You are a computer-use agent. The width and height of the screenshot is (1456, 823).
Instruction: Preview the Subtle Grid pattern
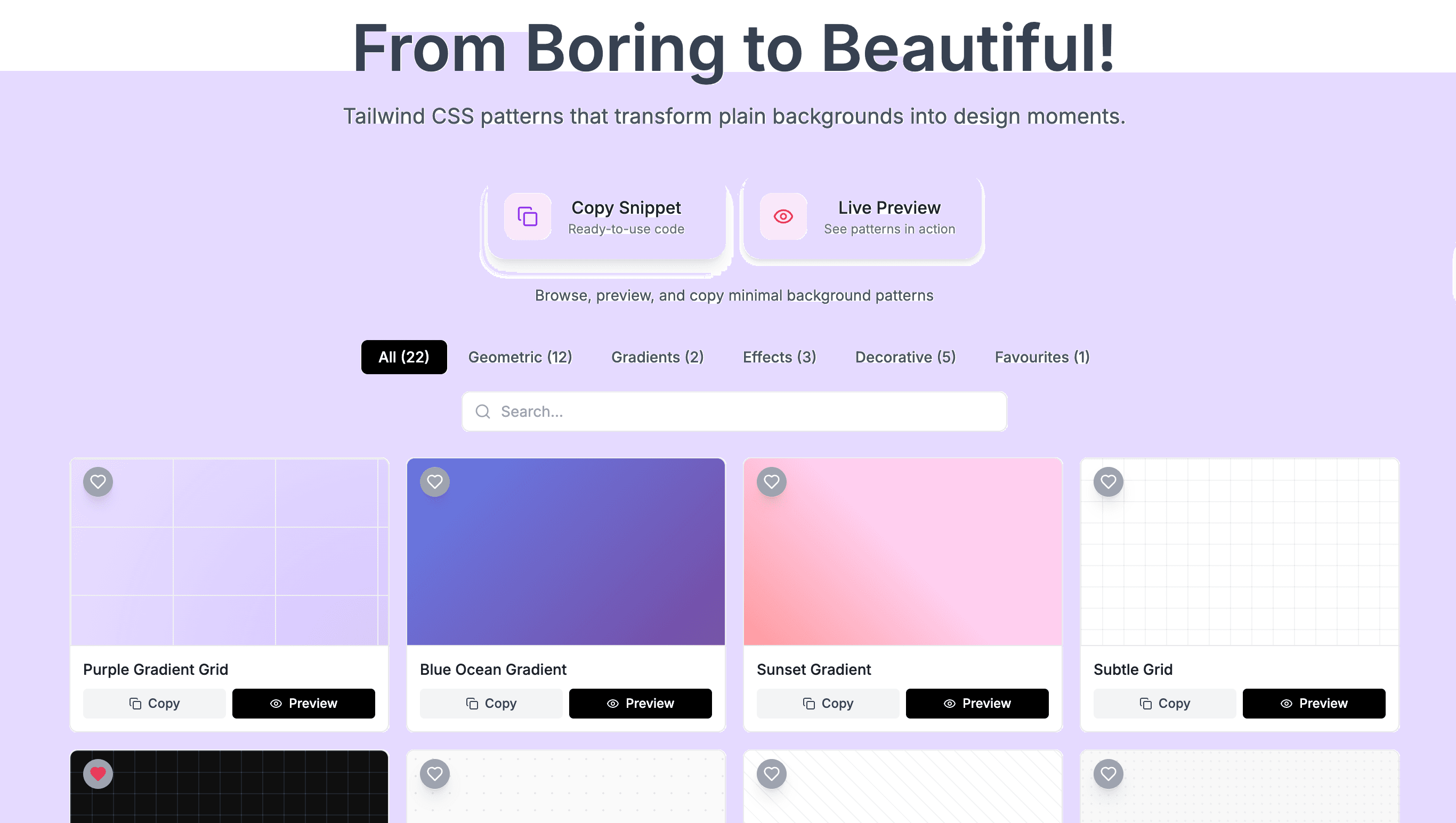1314,703
